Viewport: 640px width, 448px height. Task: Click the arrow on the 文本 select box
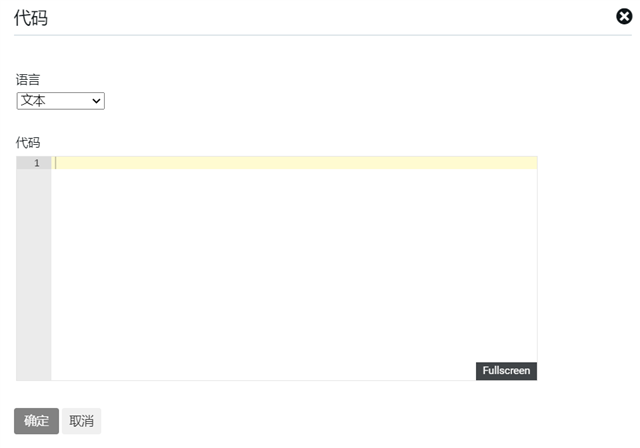[x=97, y=101]
